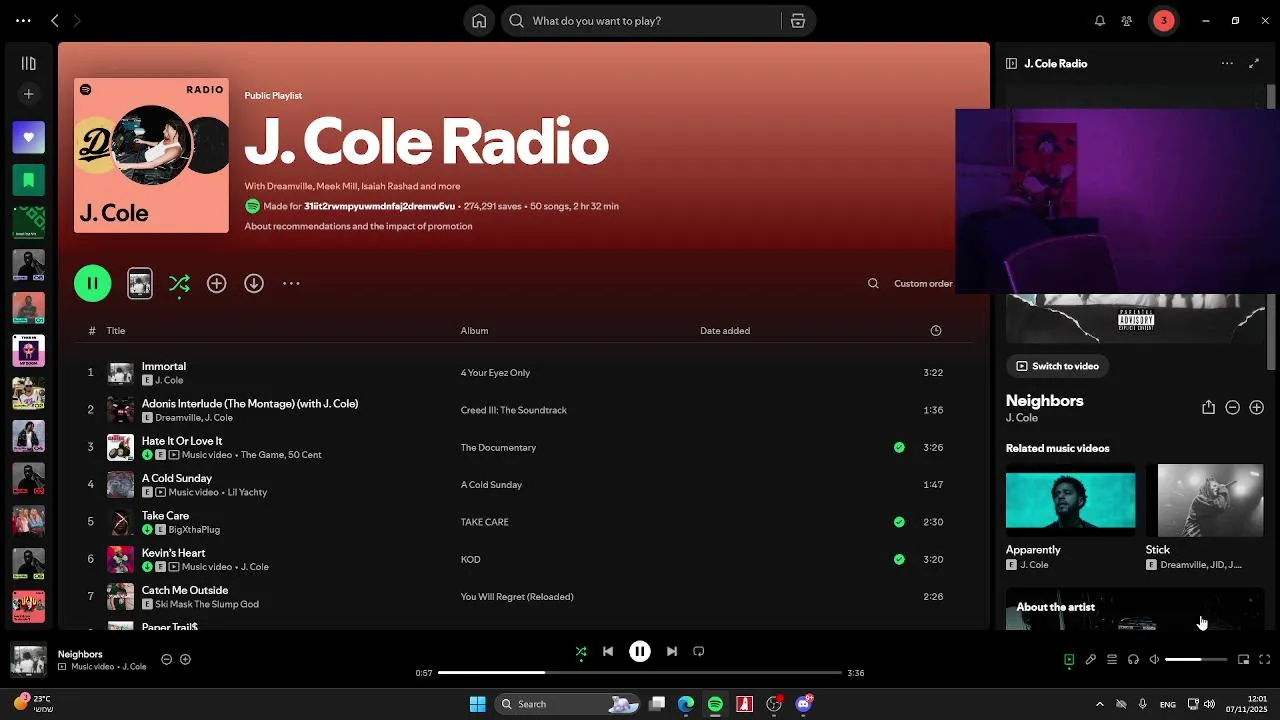
Task: Open the Liked Songs heart playlist
Action: click(28, 137)
